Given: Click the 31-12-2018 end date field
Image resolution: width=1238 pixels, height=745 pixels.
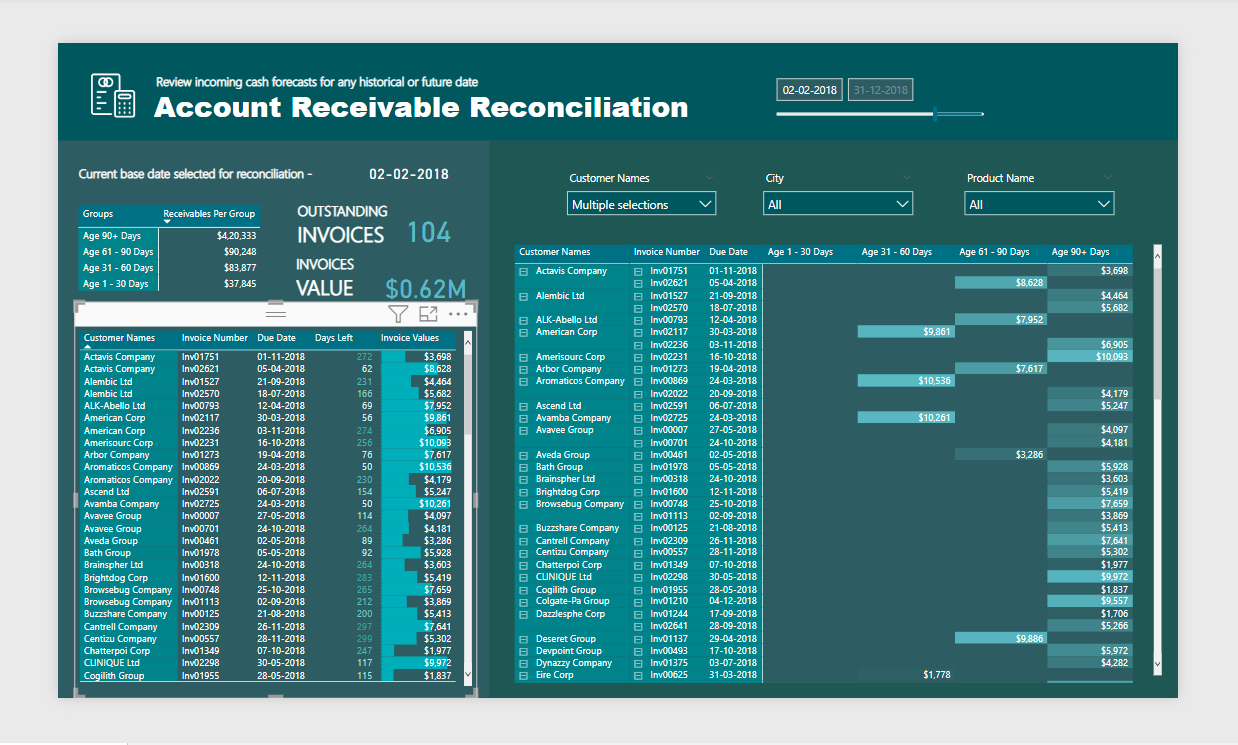Looking at the screenshot, I should coord(880,90).
